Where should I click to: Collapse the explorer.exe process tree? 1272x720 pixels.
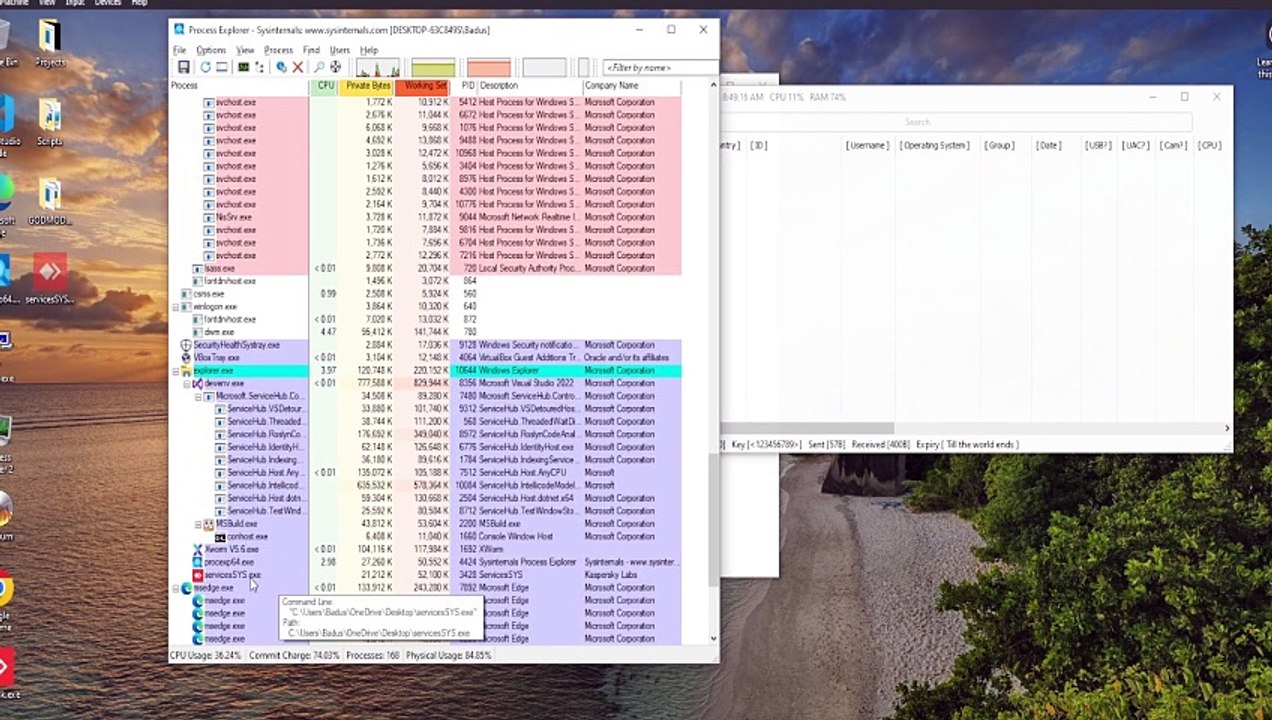pos(176,371)
